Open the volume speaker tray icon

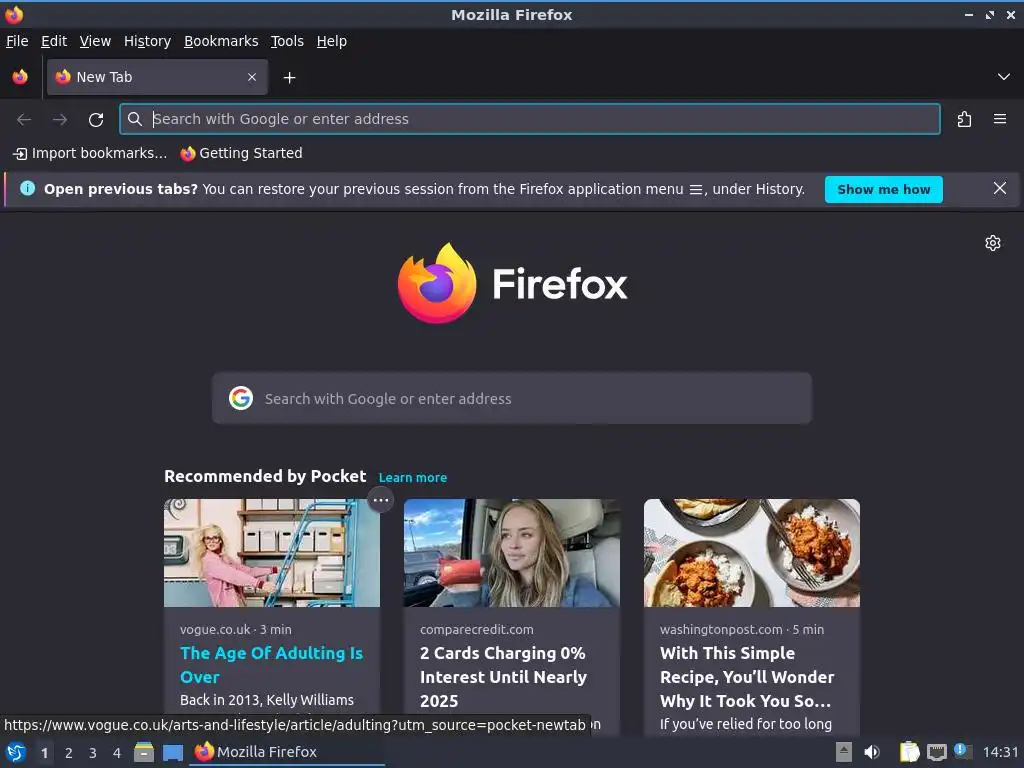872,752
